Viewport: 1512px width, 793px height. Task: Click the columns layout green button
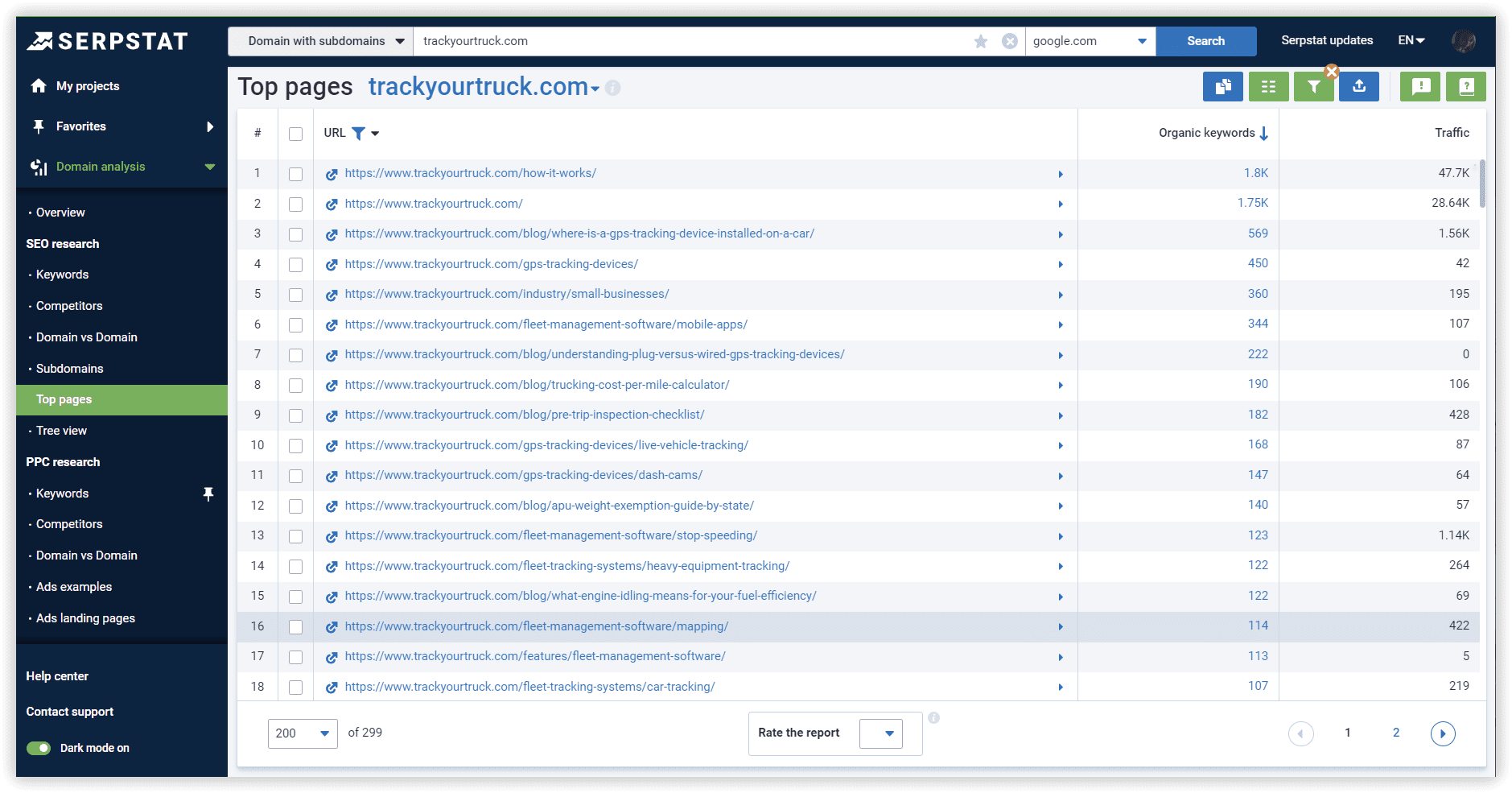tap(1268, 87)
